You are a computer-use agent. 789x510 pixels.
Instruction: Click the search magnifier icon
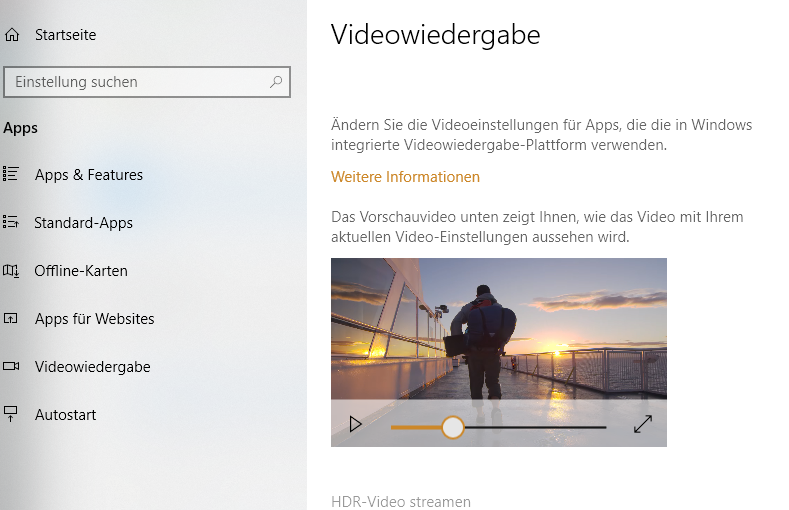point(276,81)
